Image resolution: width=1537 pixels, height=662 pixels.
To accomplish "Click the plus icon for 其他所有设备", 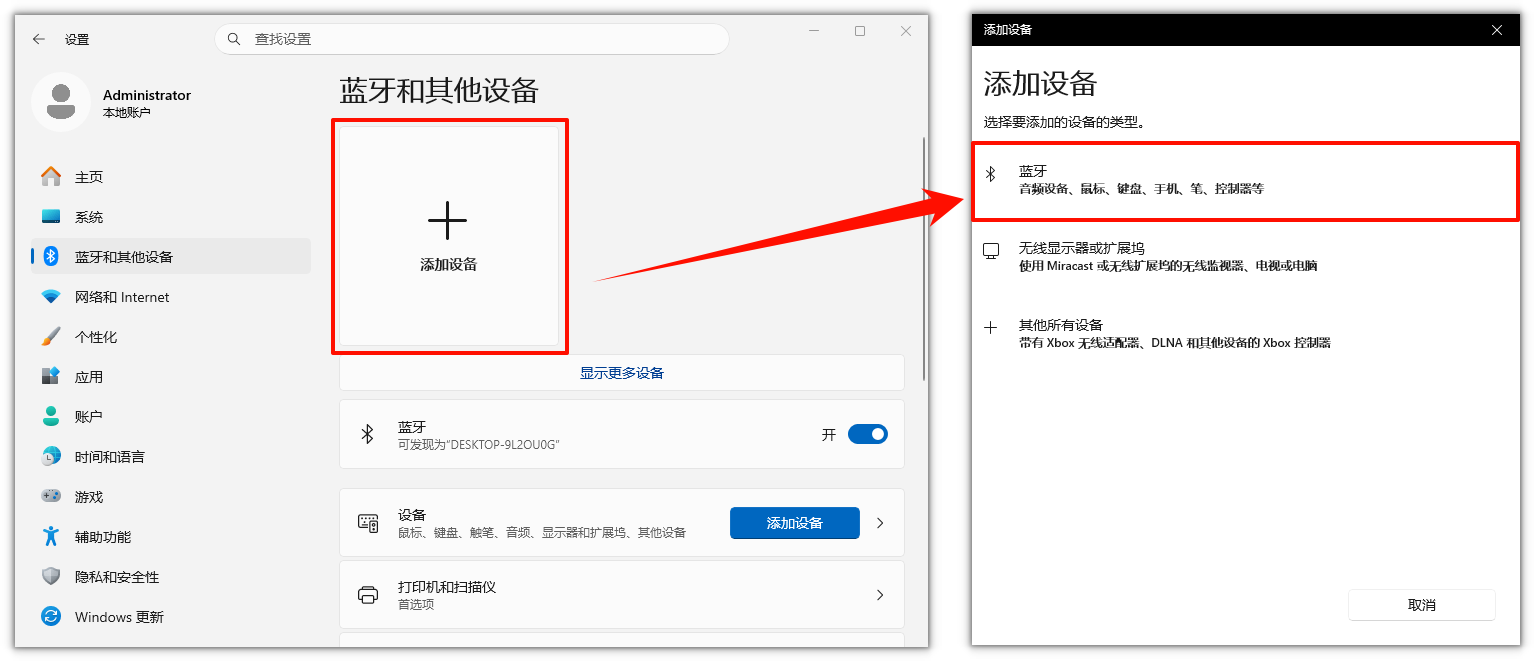I will pos(991,327).
